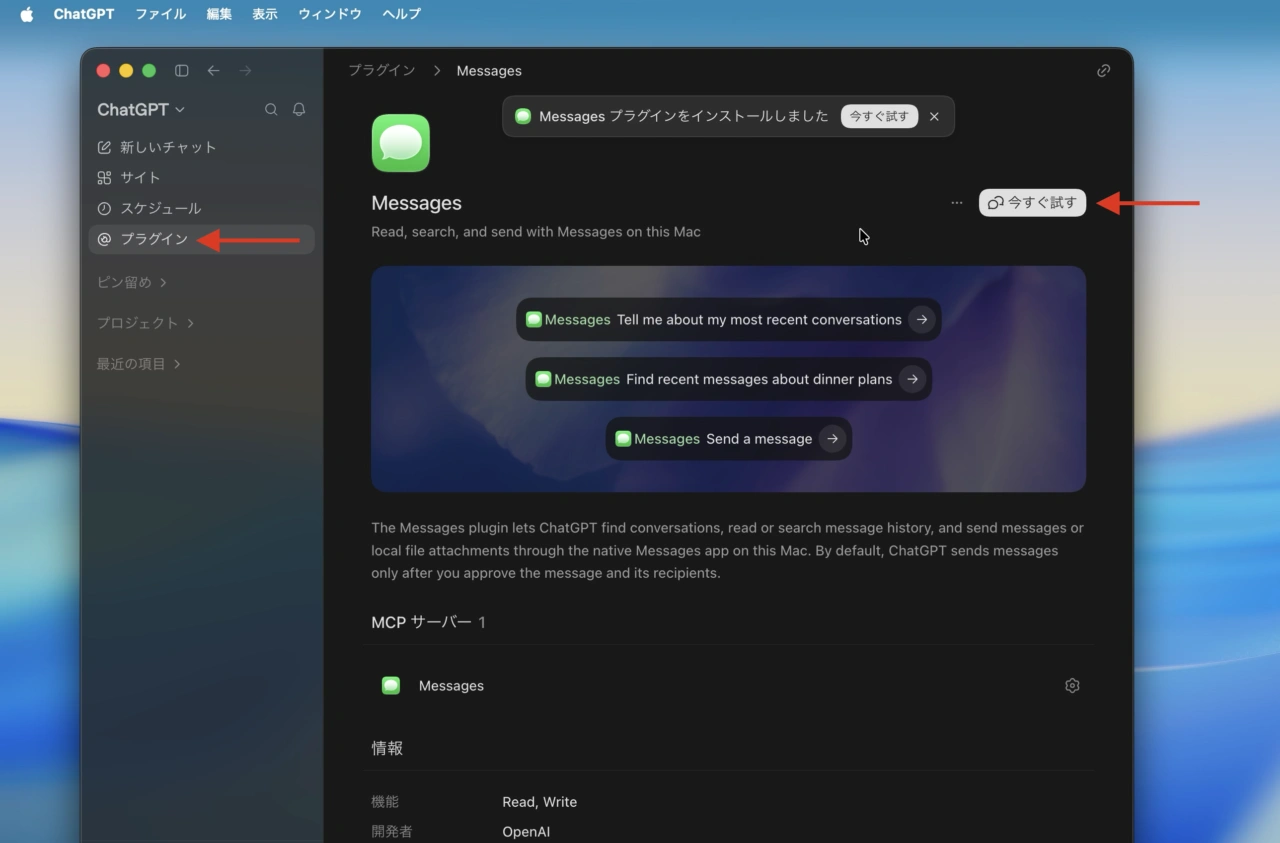Click the OpenAI developer value
The height and width of the screenshot is (843, 1280).
[x=526, y=832]
